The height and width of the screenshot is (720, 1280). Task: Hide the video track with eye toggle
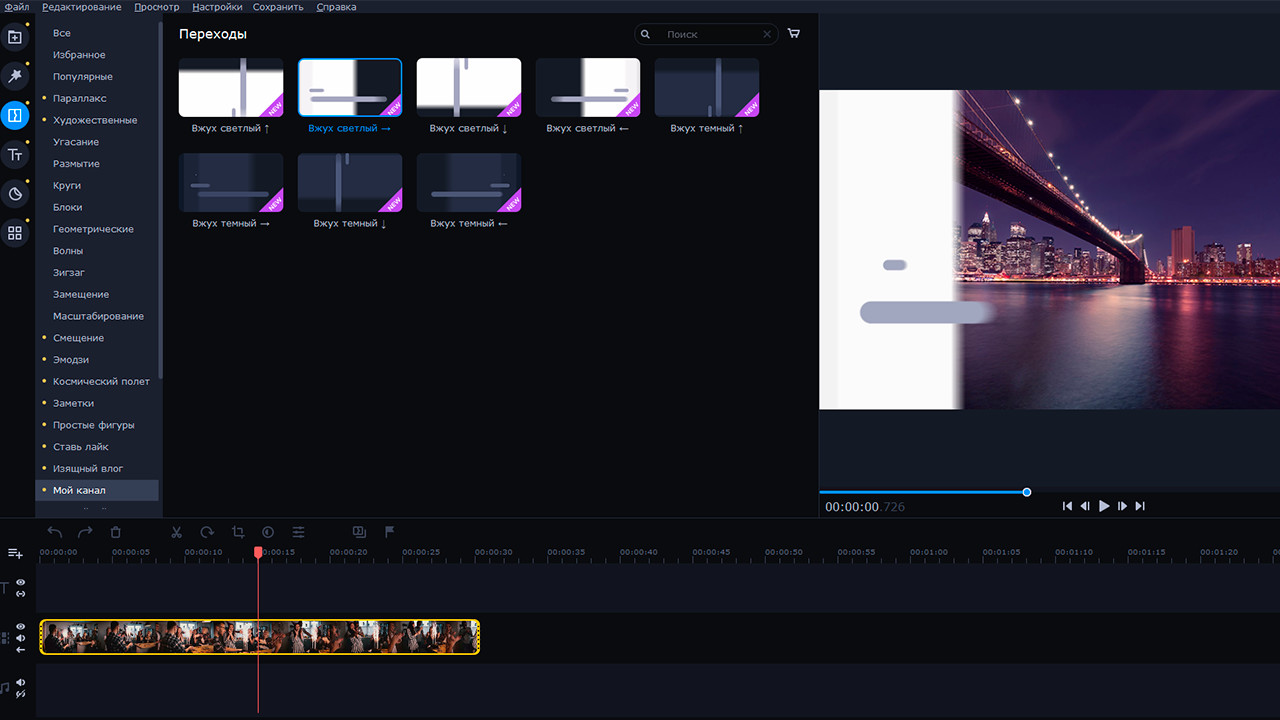point(19,626)
